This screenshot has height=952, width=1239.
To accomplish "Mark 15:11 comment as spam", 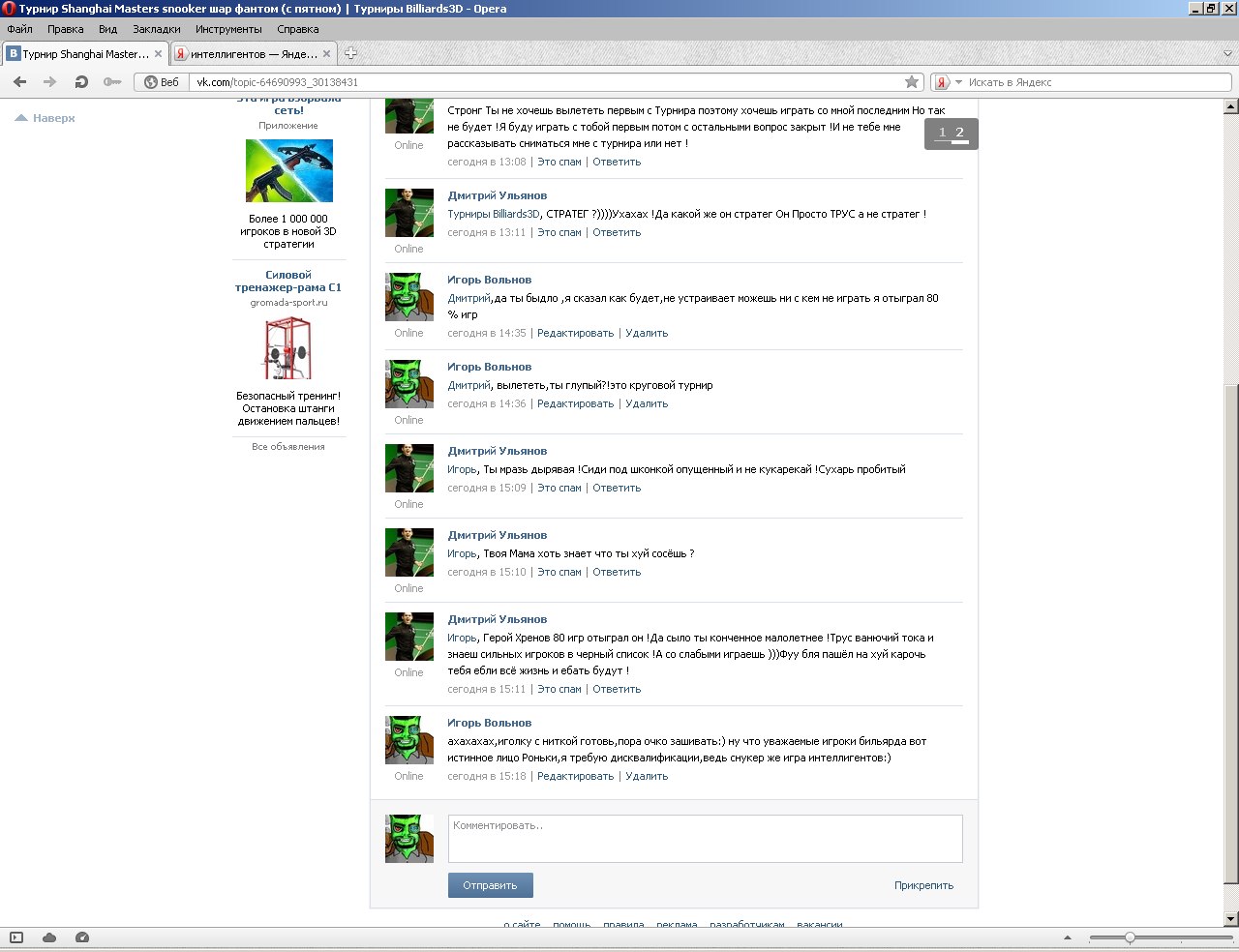I will pyautogui.click(x=559, y=689).
